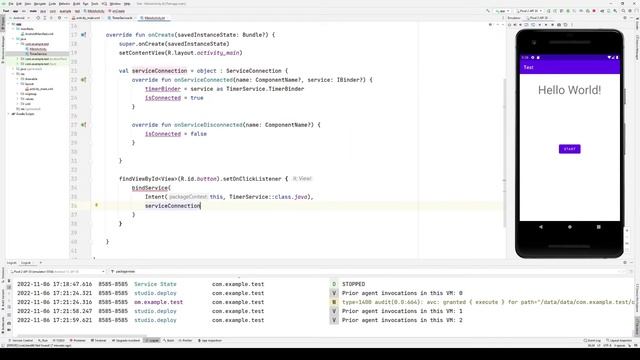Open the Edit menu
Viewport: 640px width, 360px height.
(19, 4)
